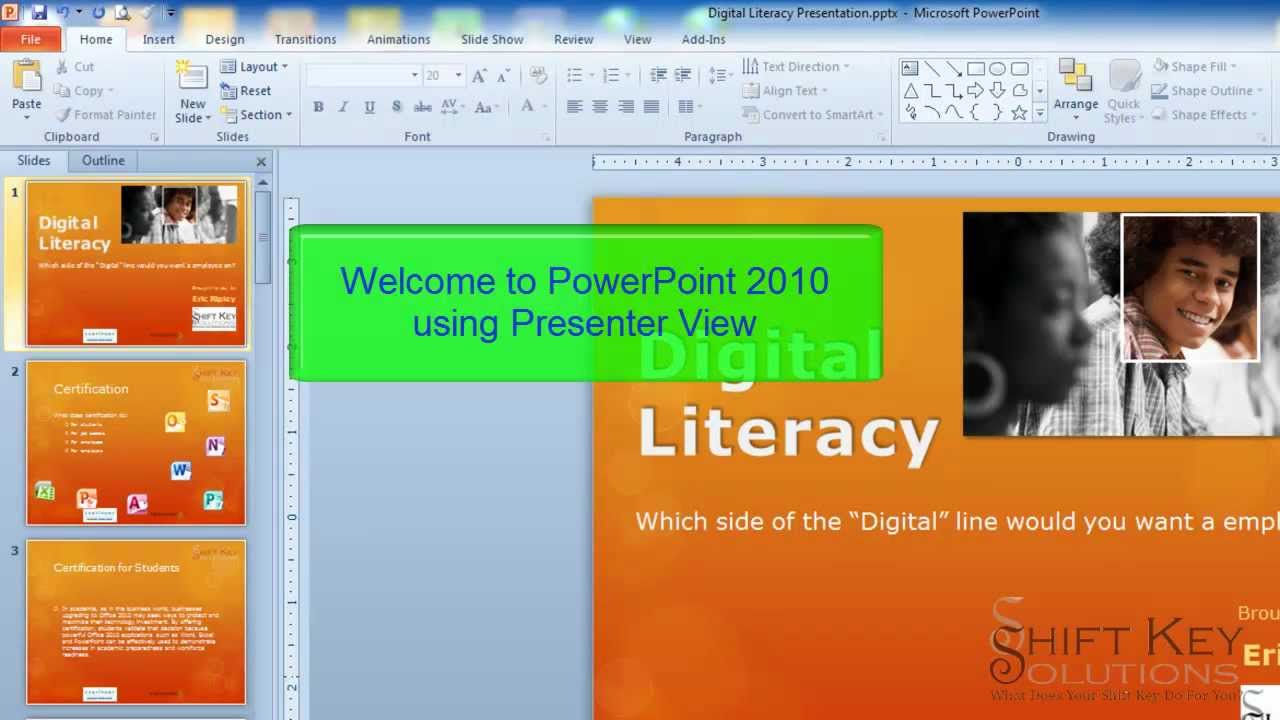Switch to the Animations ribbon tab
1280x720 pixels.
click(398, 39)
